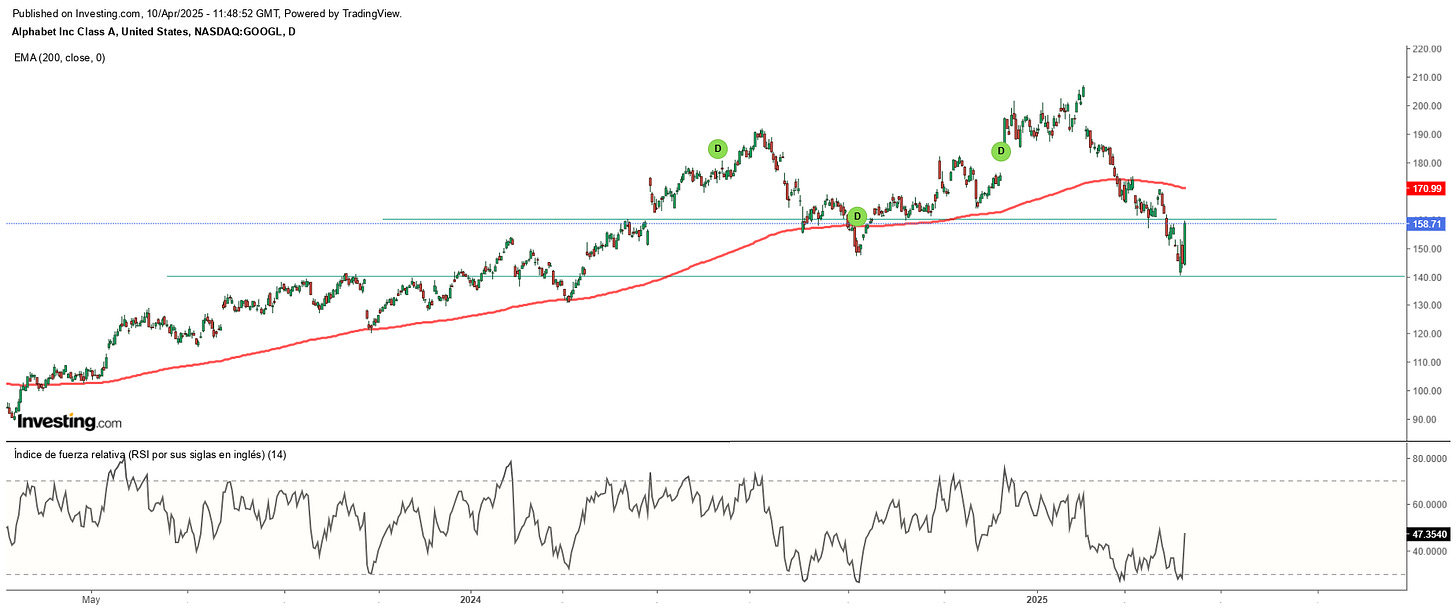Viewport: 1456px width, 610px height.
Task: Click the 150.00 price axis label
Action: pyautogui.click(x=1427, y=249)
